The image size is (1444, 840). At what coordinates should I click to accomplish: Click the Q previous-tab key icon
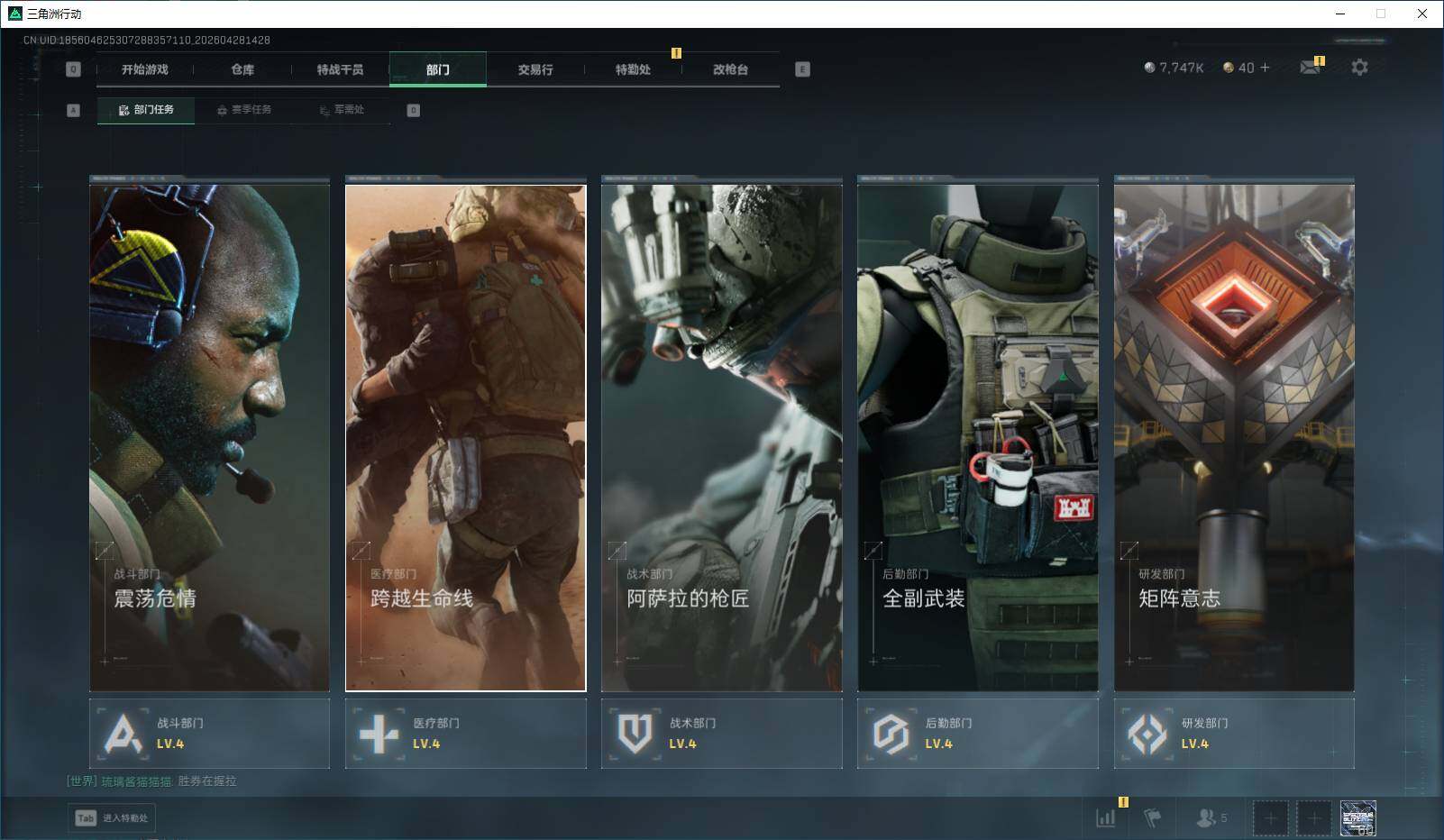74,69
